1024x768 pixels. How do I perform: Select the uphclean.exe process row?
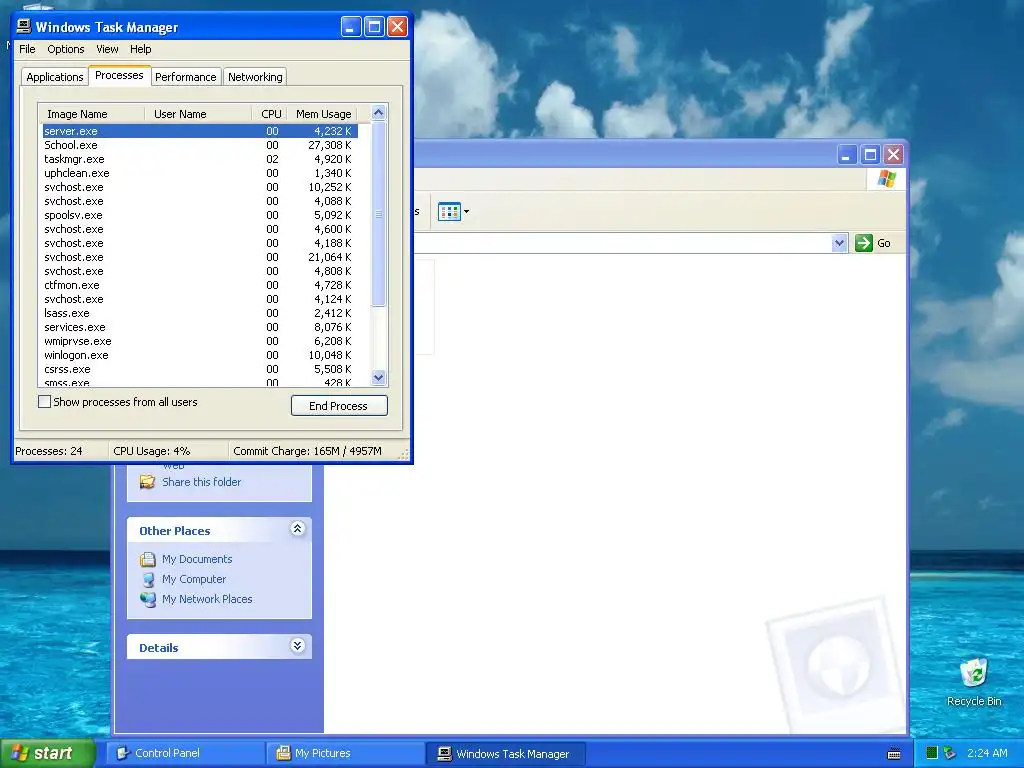click(199, 173)
